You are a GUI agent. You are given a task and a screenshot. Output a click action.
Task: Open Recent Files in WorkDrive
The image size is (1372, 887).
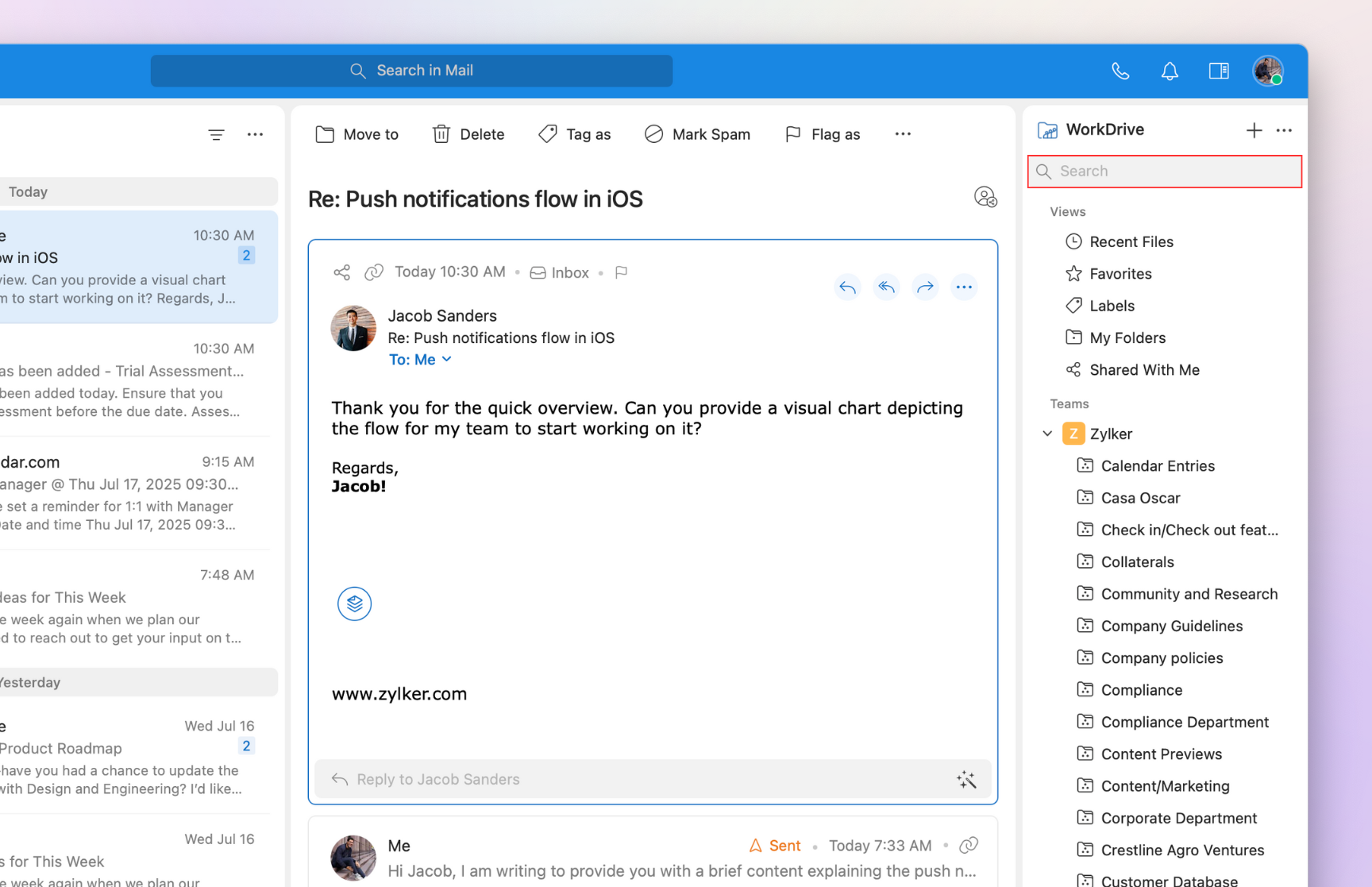(1120, 241)
